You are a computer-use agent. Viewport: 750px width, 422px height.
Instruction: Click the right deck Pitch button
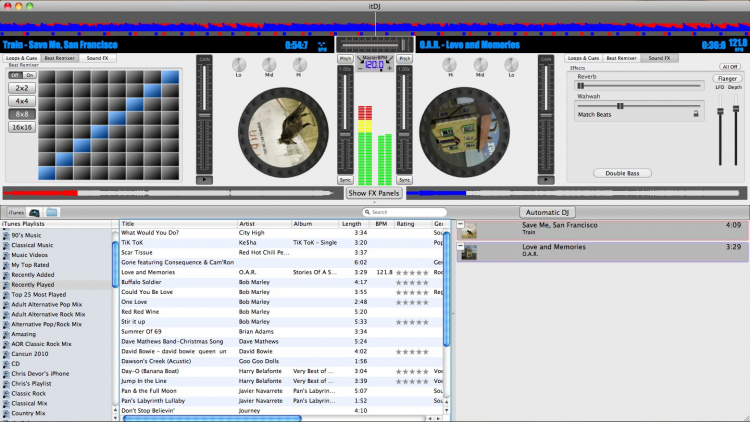(404, 59)
